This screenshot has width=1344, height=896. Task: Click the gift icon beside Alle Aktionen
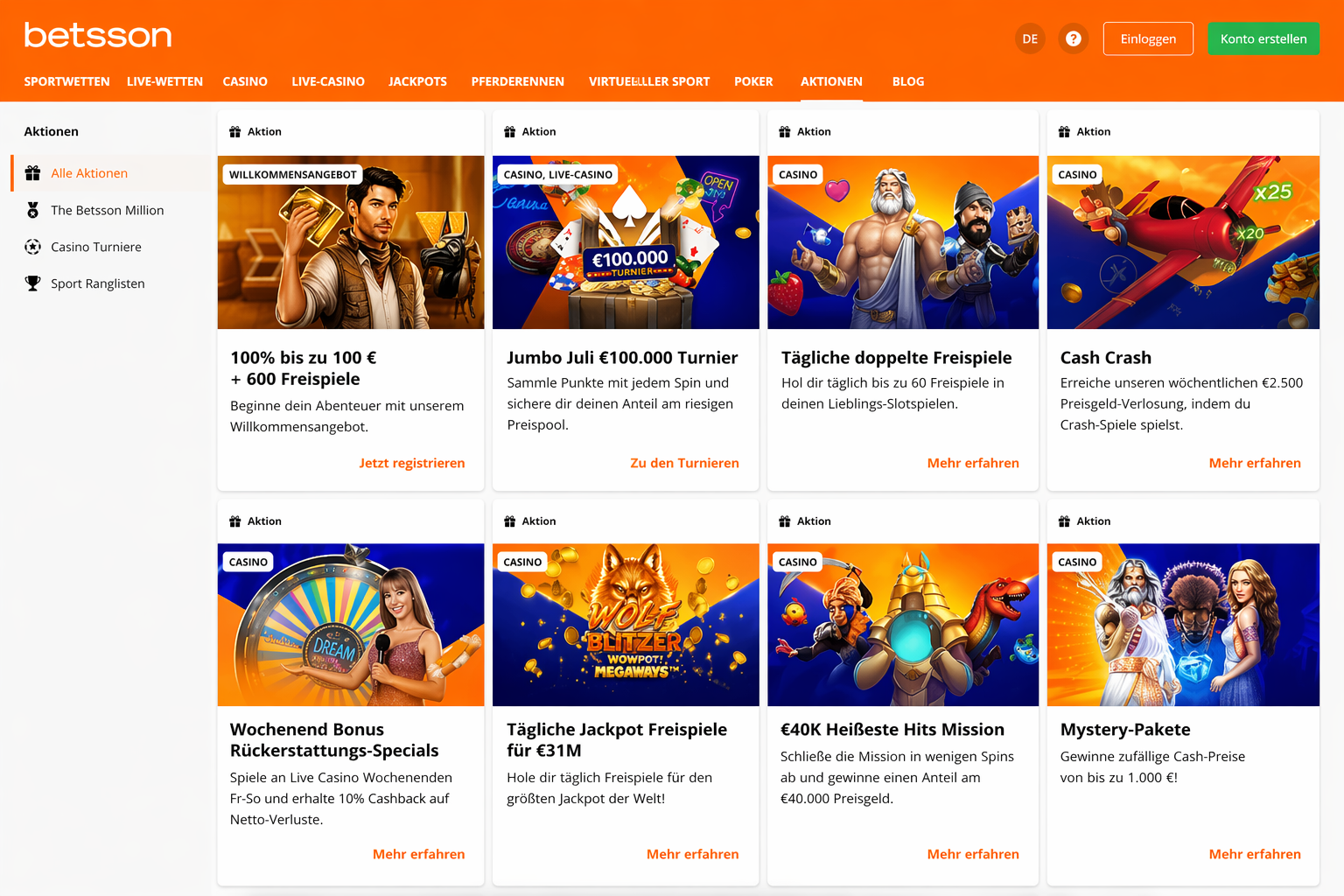[33, 172]
